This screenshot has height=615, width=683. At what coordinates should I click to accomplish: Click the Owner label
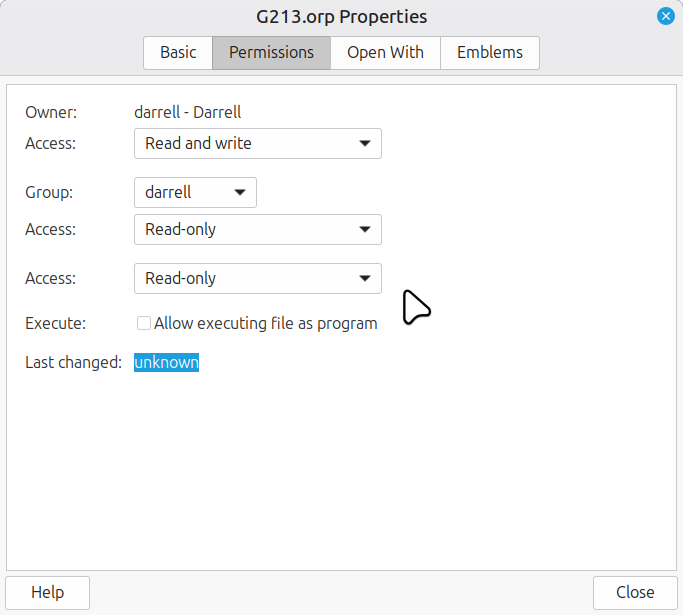point(51,112)
